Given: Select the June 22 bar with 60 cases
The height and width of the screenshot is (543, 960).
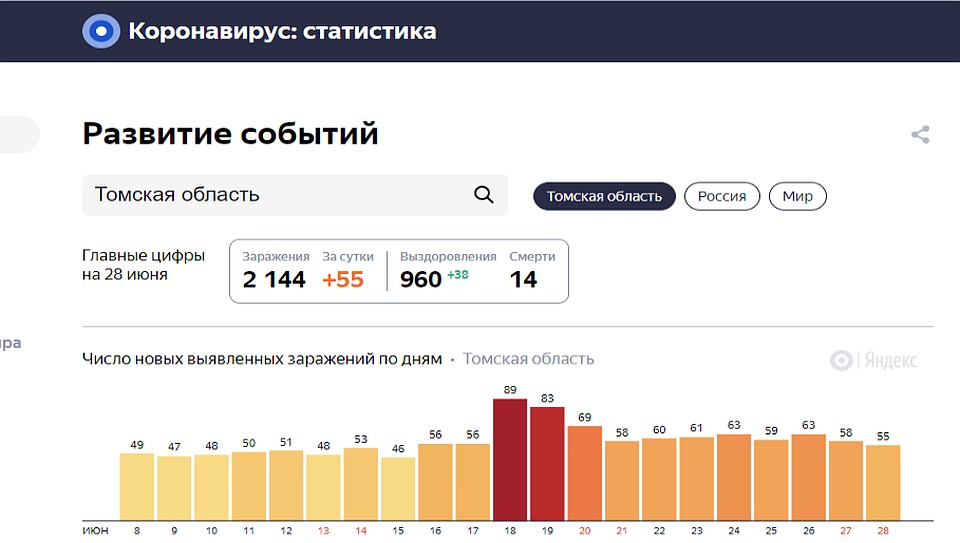Looking at the screenshot, I should 659,479.
